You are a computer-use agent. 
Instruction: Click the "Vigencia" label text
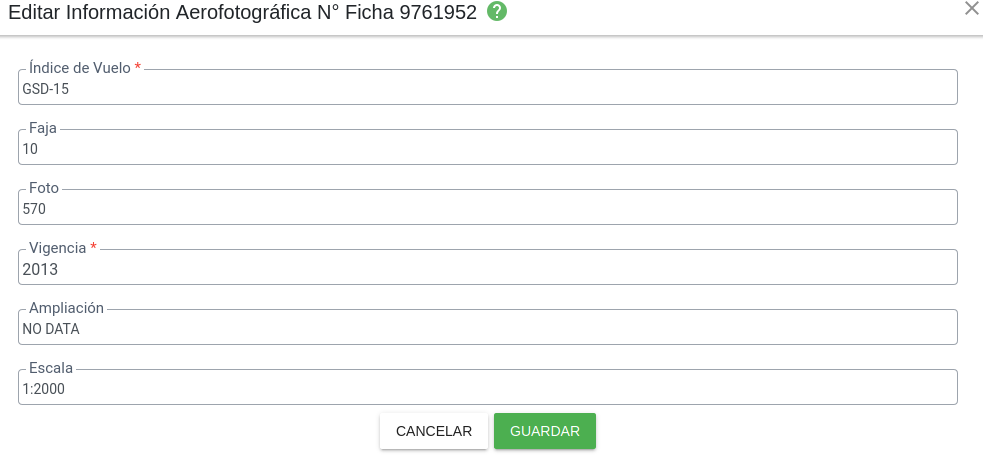(x=58, y=248)
